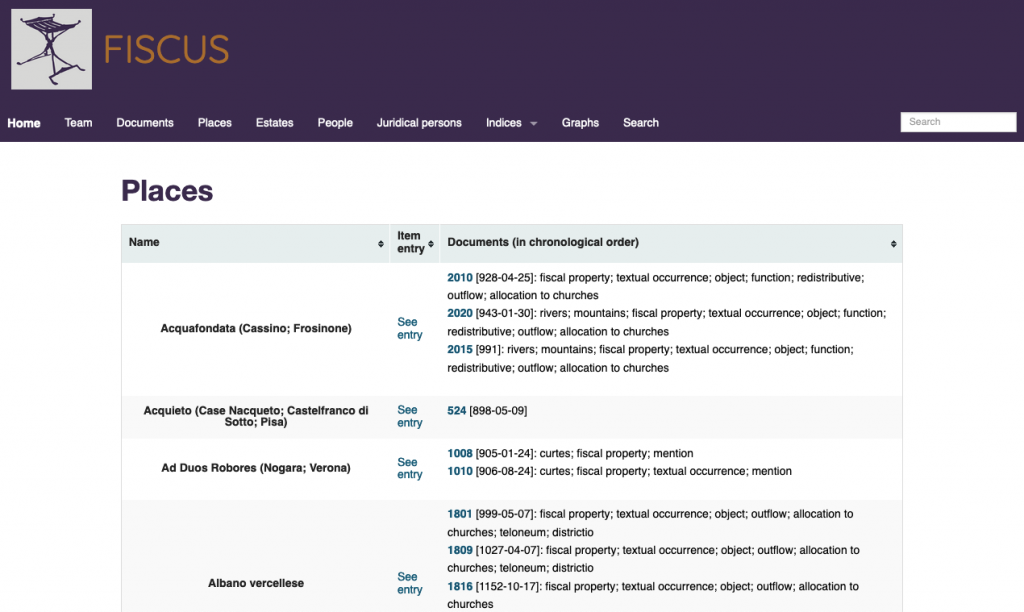Sort by Documents column arrows
Viewport: 1024px width, 612px height.
[893, 244]
